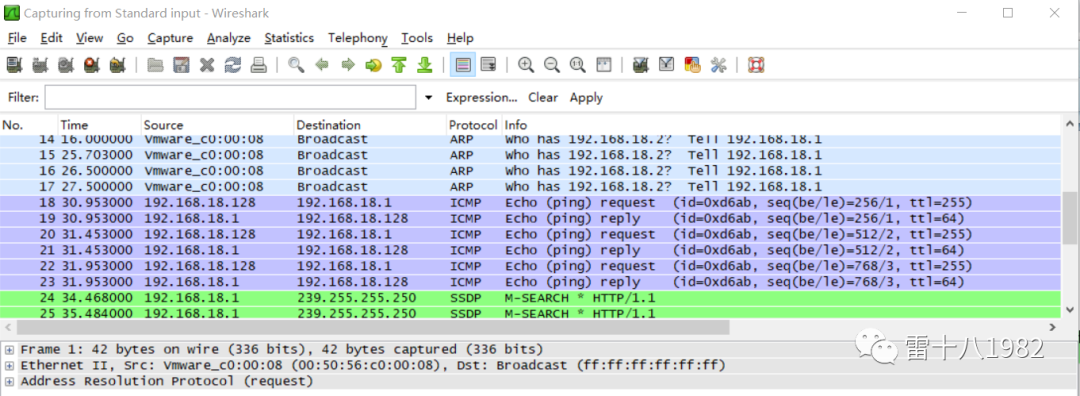Screen dimensions: 1080x396
Task: Open the View menu
Action: pos(90,38)
